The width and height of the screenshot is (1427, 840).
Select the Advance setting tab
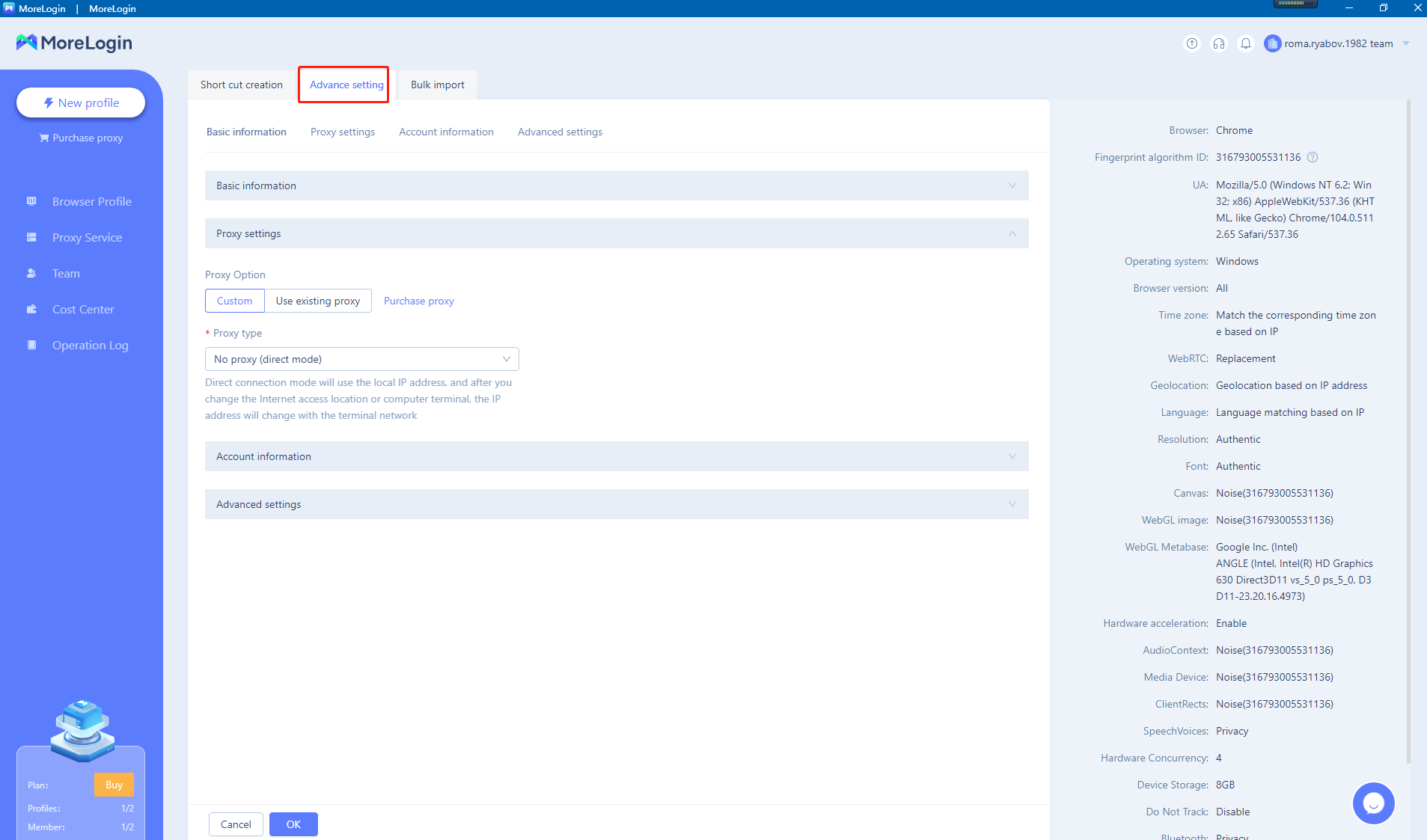click(x=346, y=85)
